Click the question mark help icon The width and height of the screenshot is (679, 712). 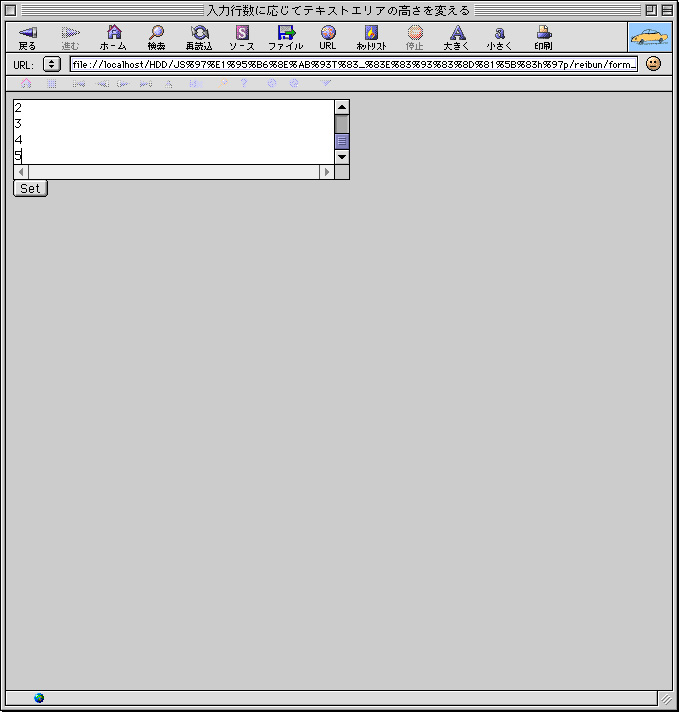[244, 83]
